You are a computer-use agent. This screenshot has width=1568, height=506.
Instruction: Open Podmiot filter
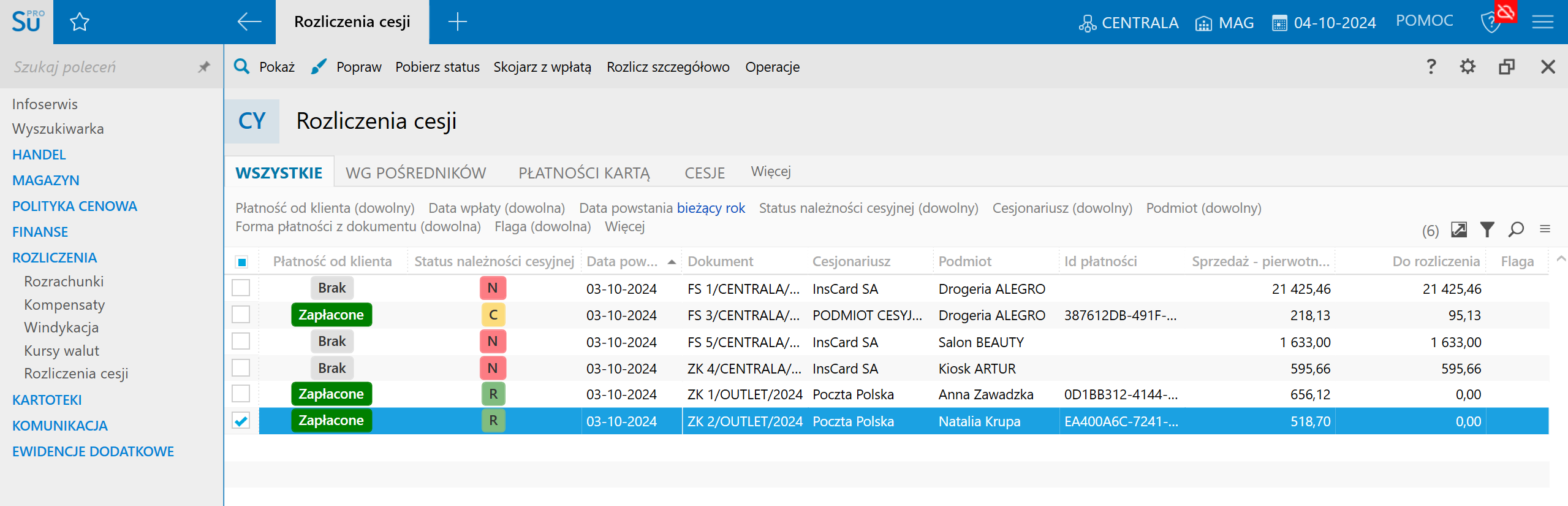tap(1203, 209)
